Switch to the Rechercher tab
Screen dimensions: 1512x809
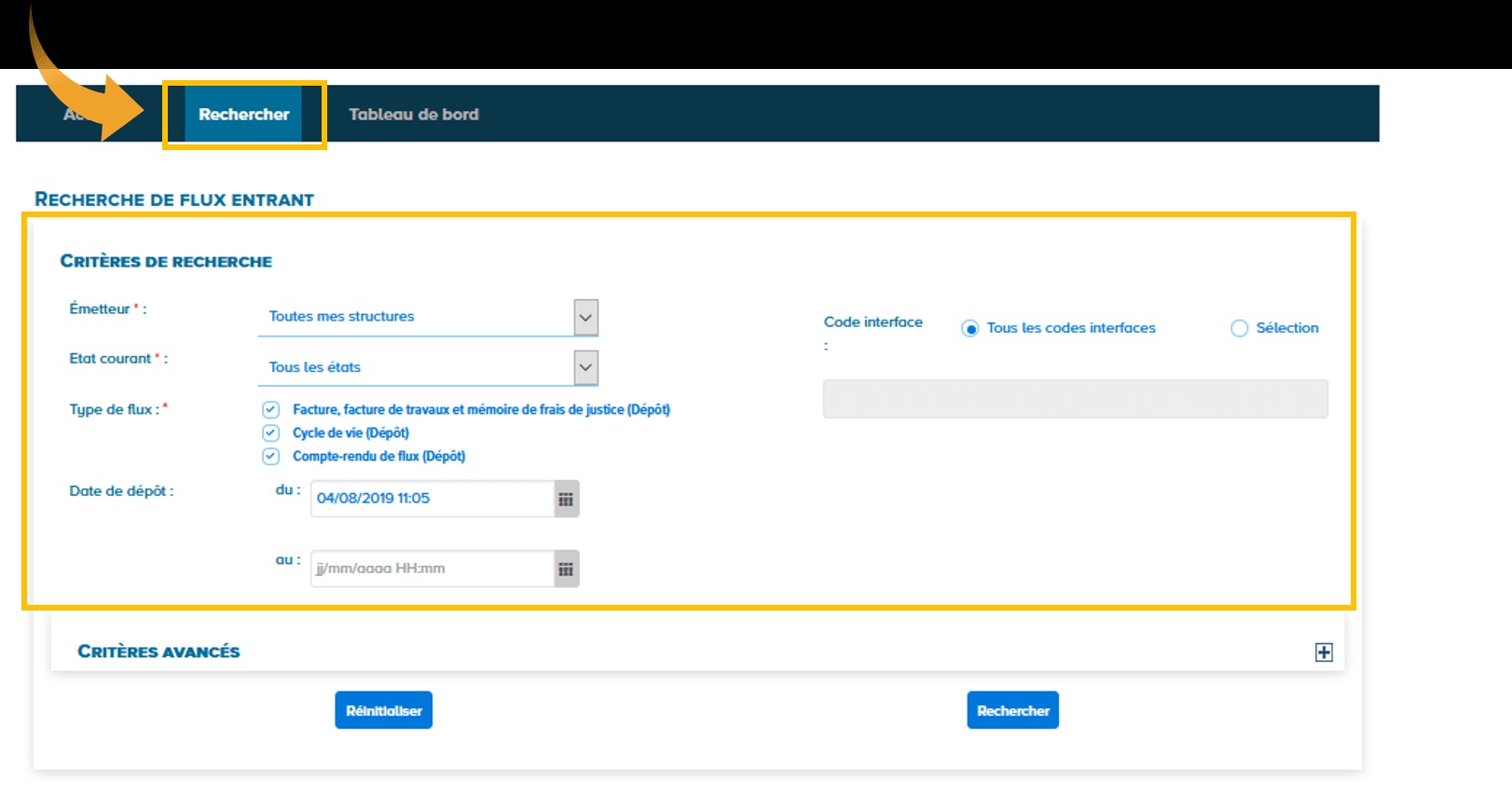243,115
